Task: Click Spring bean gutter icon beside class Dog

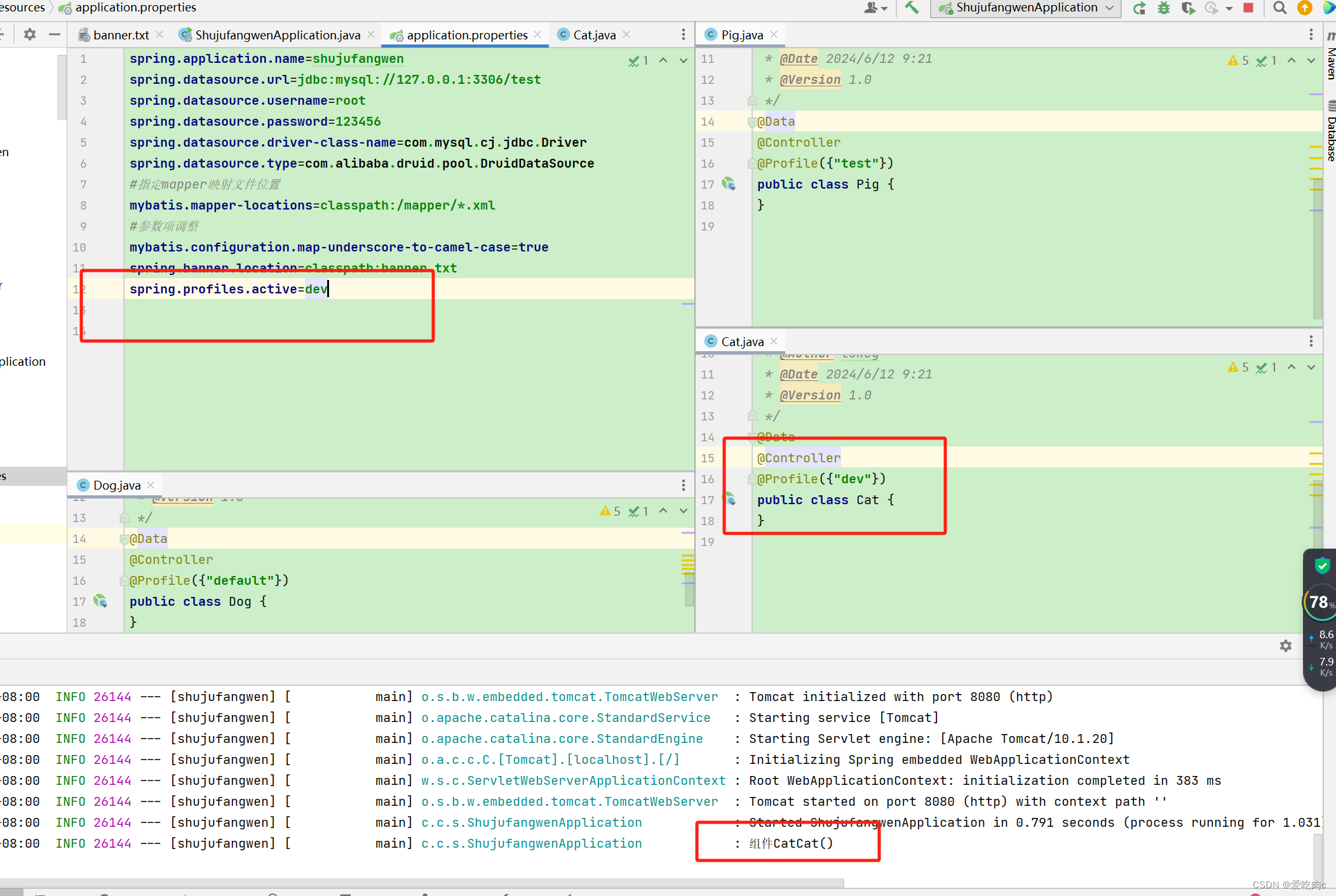Action: click(100, 601)
